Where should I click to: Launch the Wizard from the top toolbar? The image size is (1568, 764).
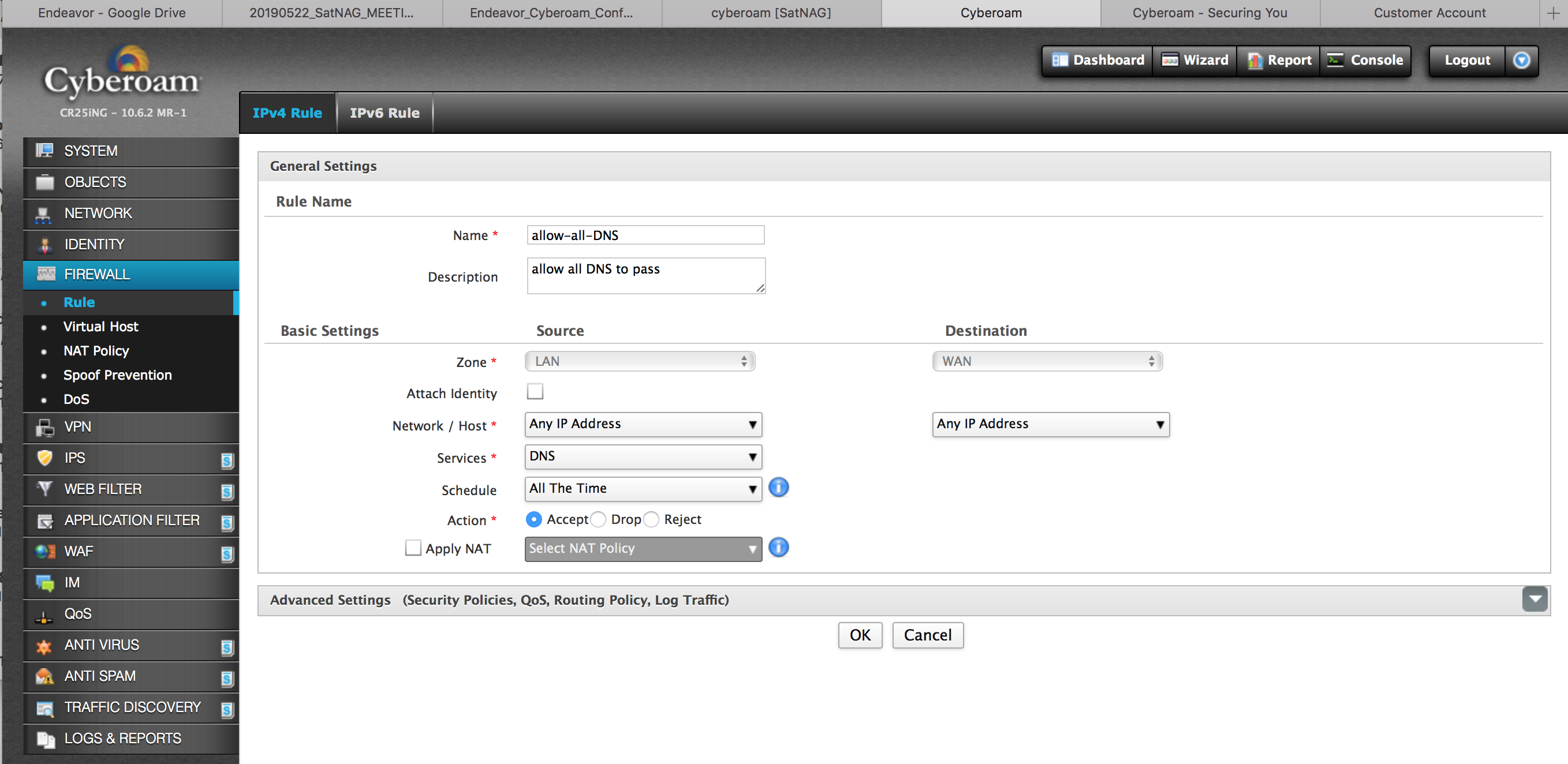click(1194, 60)
